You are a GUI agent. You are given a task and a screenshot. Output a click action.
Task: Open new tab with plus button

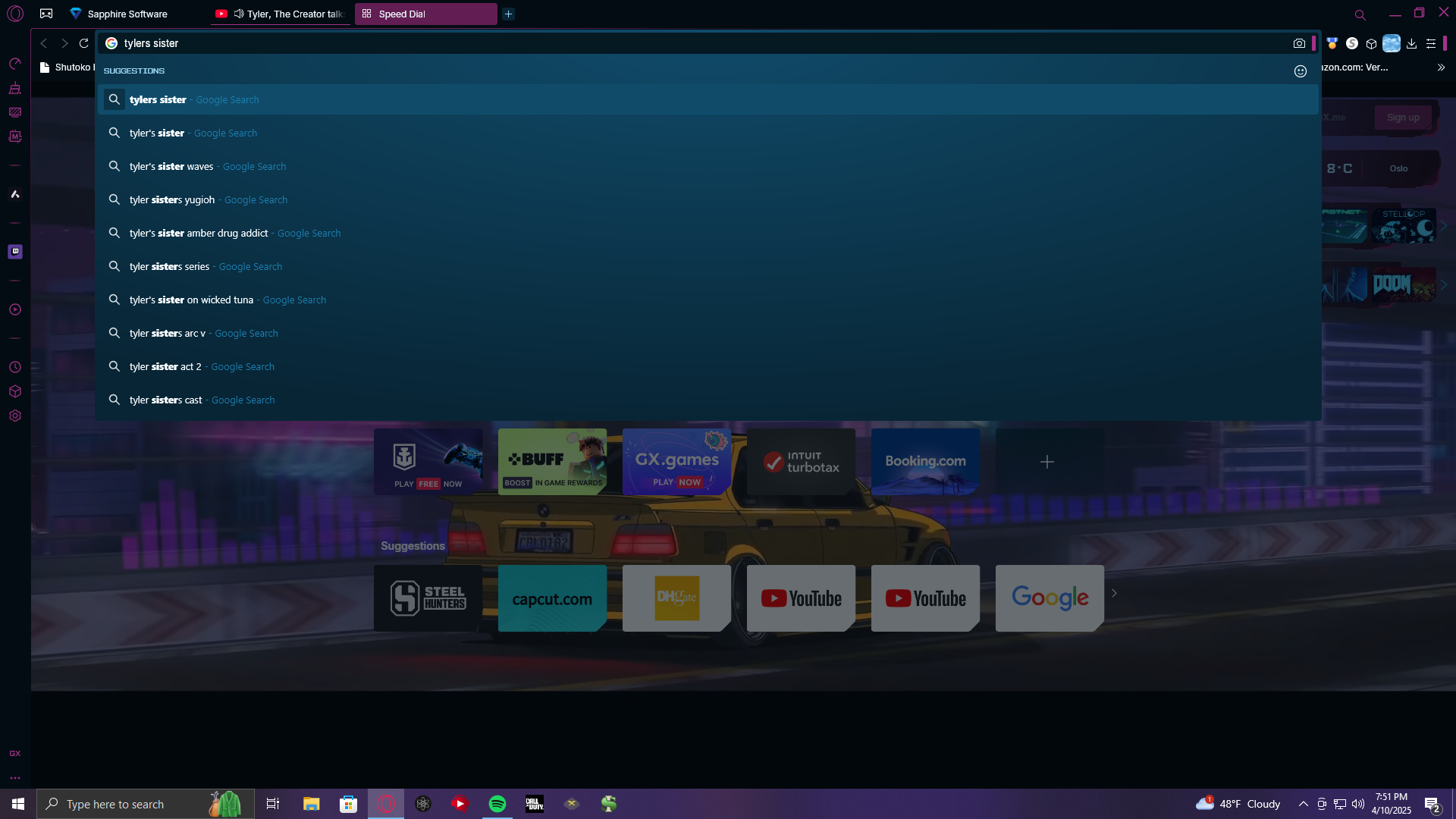(x=508, y=14)
